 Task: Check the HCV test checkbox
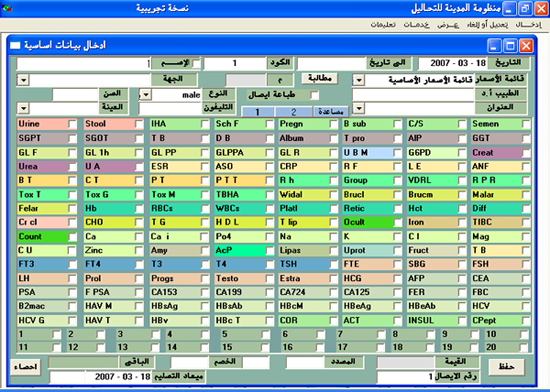[526, 306]
